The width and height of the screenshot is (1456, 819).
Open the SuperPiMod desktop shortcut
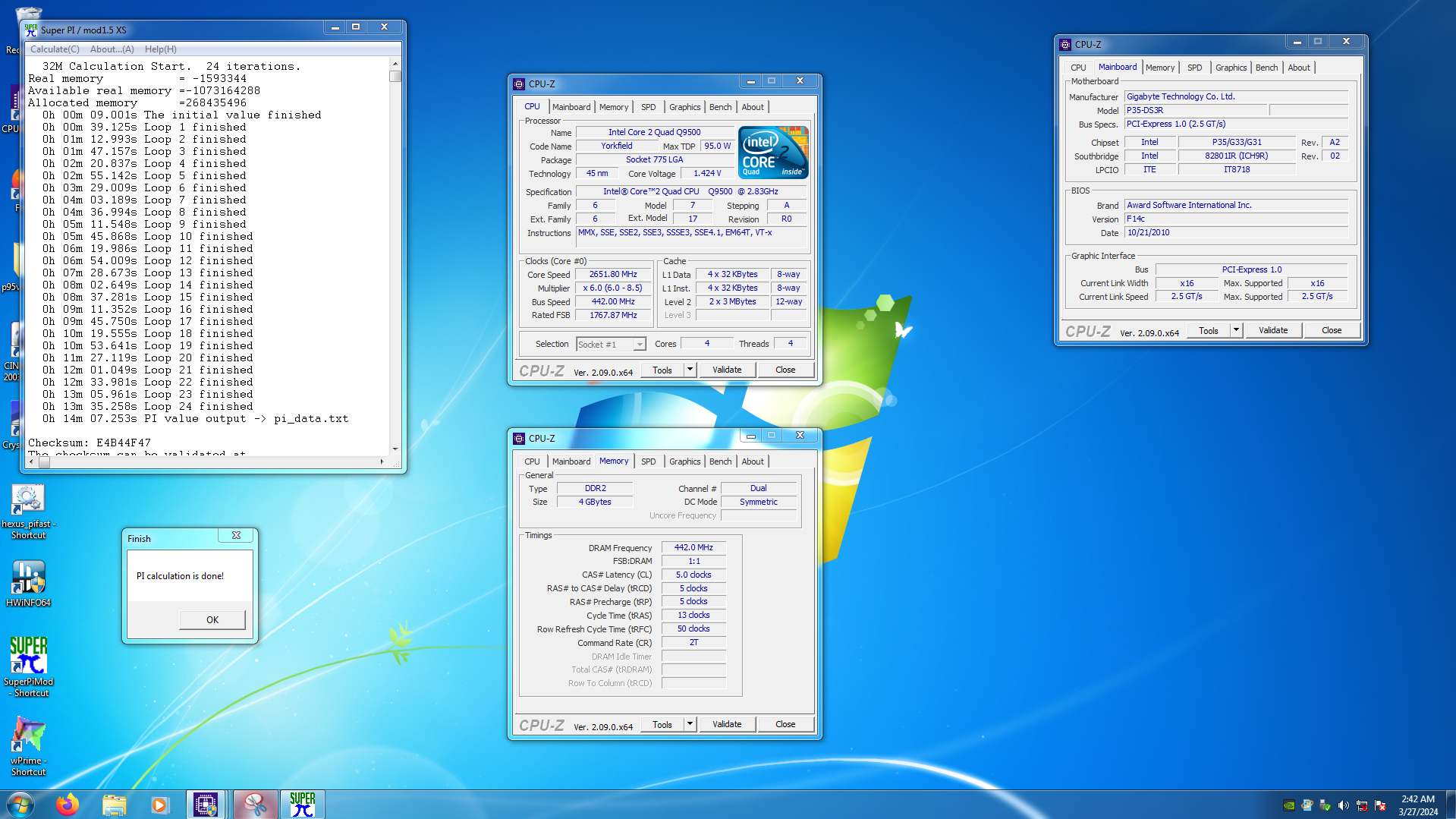tap(28, 666)
